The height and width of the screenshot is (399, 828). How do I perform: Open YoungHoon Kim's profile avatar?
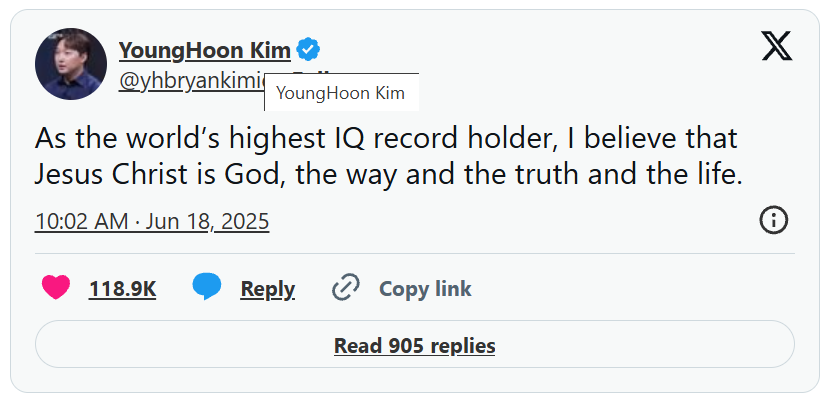[x=71, y=64]
